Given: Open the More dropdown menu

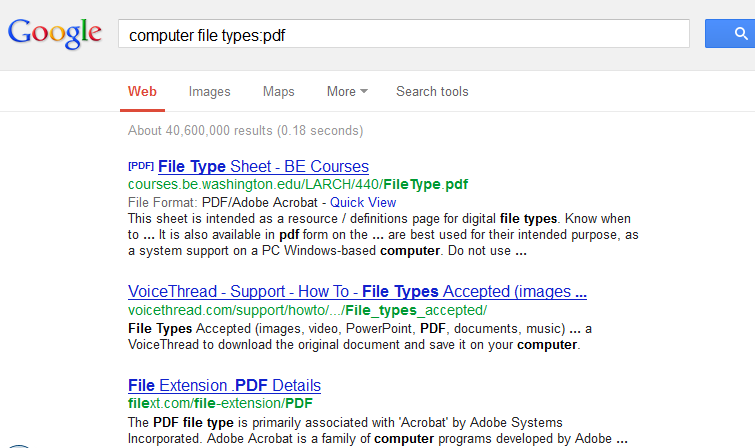Looking at the screenshot, I should pyautogui.click(x=347, y=92).
